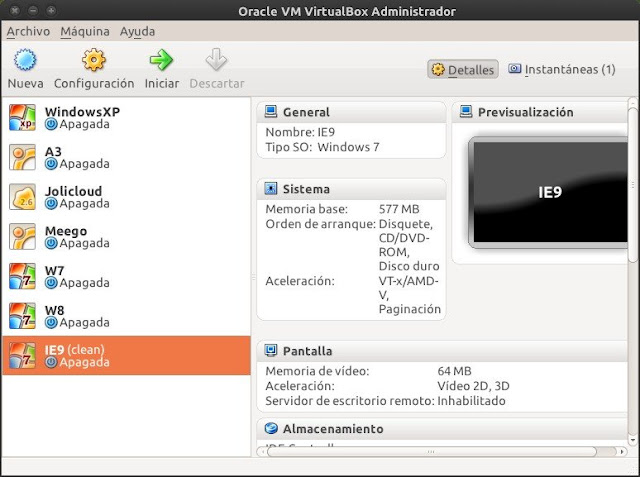Click the General section monitor icon
This screenshot has width=640, height=477.
271,112
